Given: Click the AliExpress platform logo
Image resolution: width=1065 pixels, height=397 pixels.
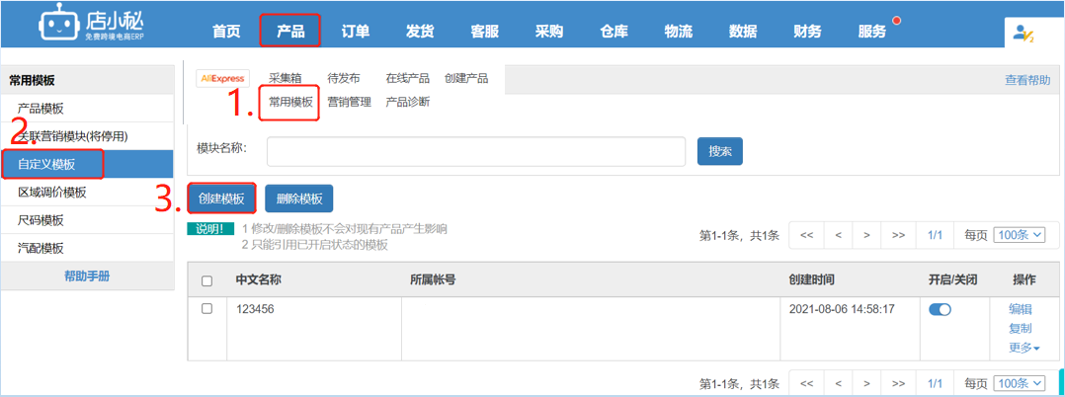Looking at the screenshot, I should click(x=223, y=78).
